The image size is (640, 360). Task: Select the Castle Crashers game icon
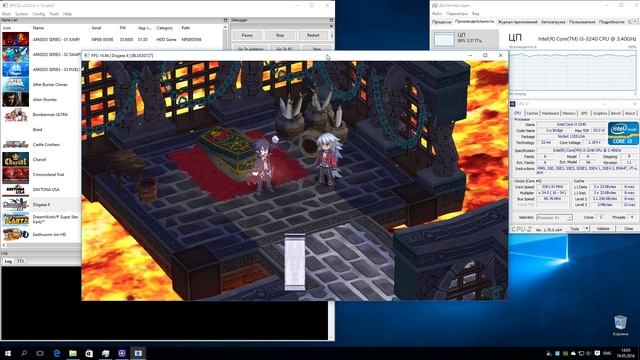point(16,144)
